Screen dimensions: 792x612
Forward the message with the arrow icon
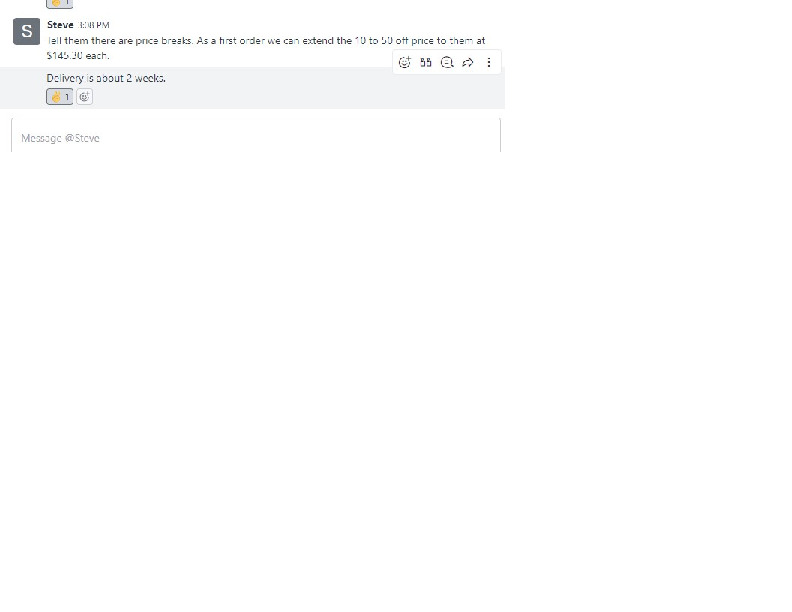(468, 63)
